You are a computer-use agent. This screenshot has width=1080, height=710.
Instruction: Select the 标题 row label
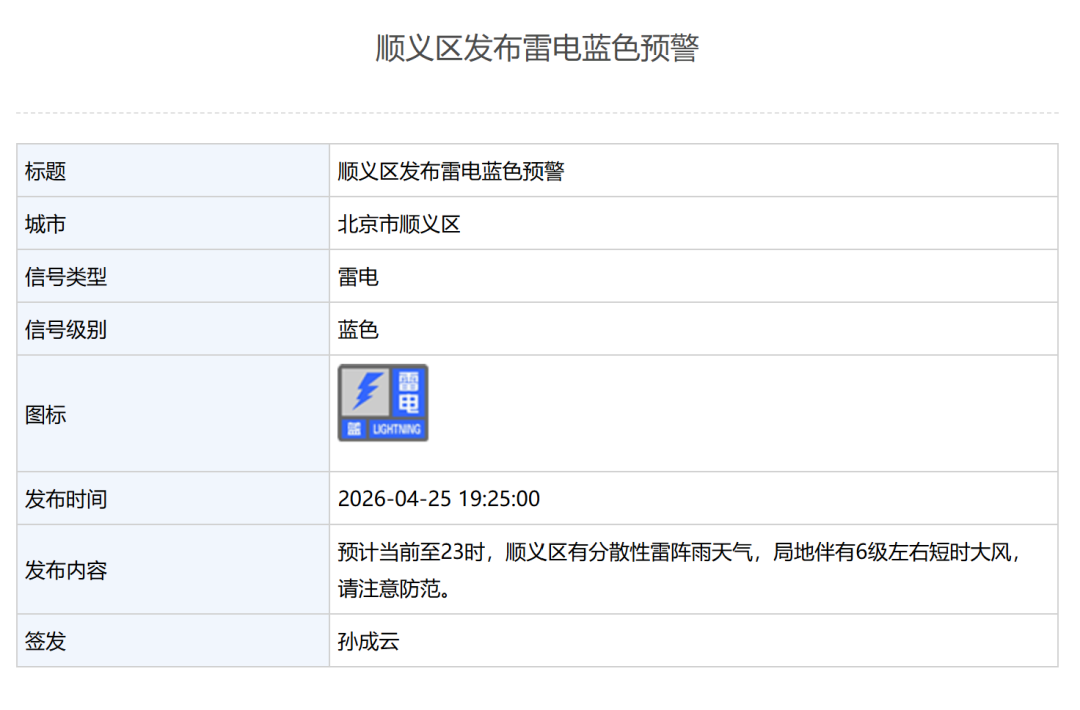45,171
